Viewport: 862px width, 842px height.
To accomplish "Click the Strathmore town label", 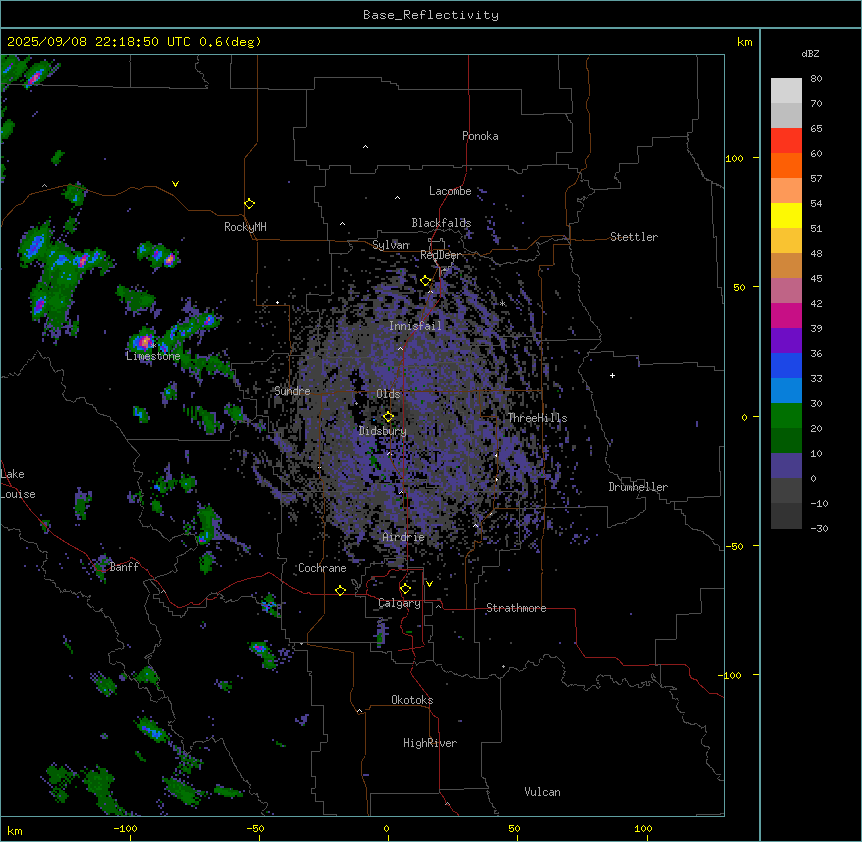I will click(x=516, y=608).
